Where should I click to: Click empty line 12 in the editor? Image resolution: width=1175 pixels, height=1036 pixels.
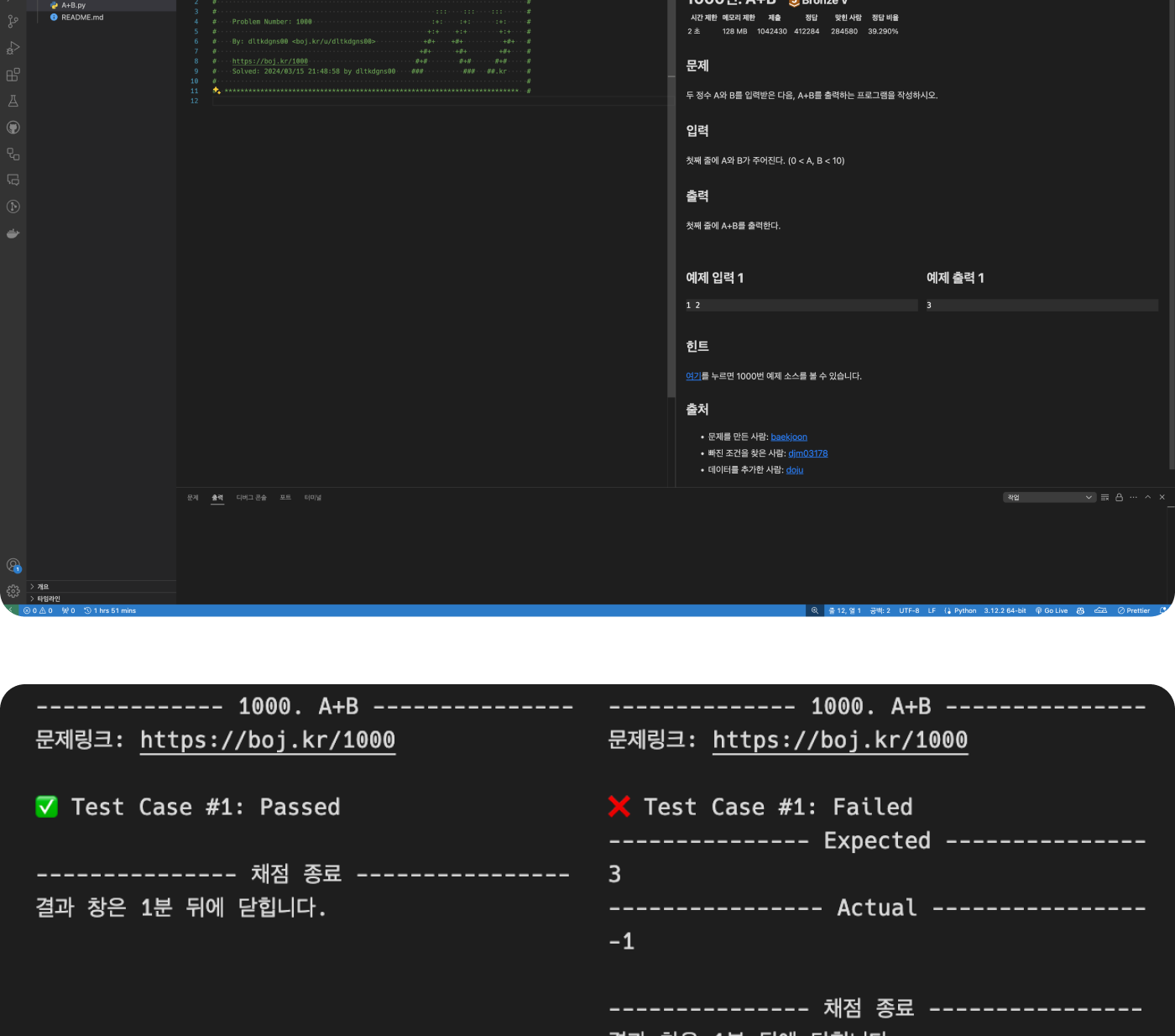[x=439, y=101]
